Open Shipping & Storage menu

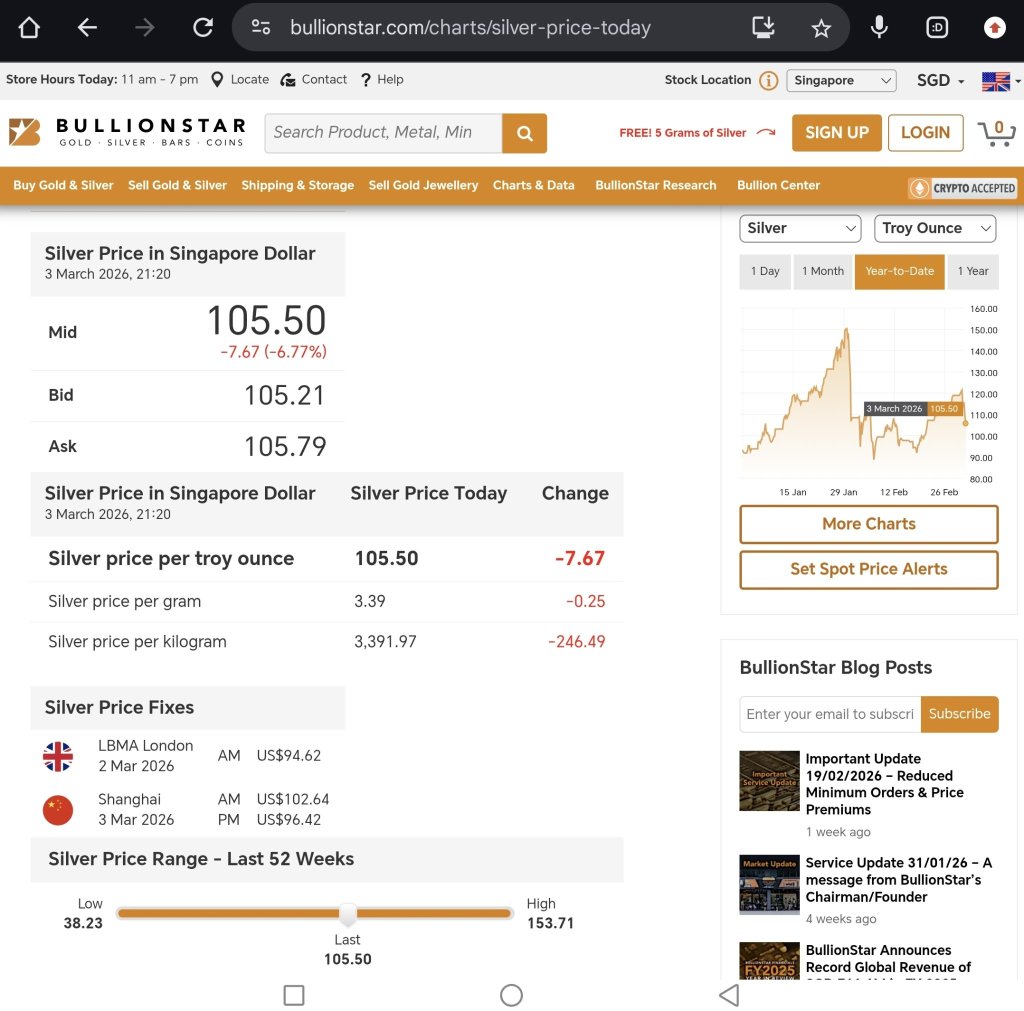(x=297, y=185)
